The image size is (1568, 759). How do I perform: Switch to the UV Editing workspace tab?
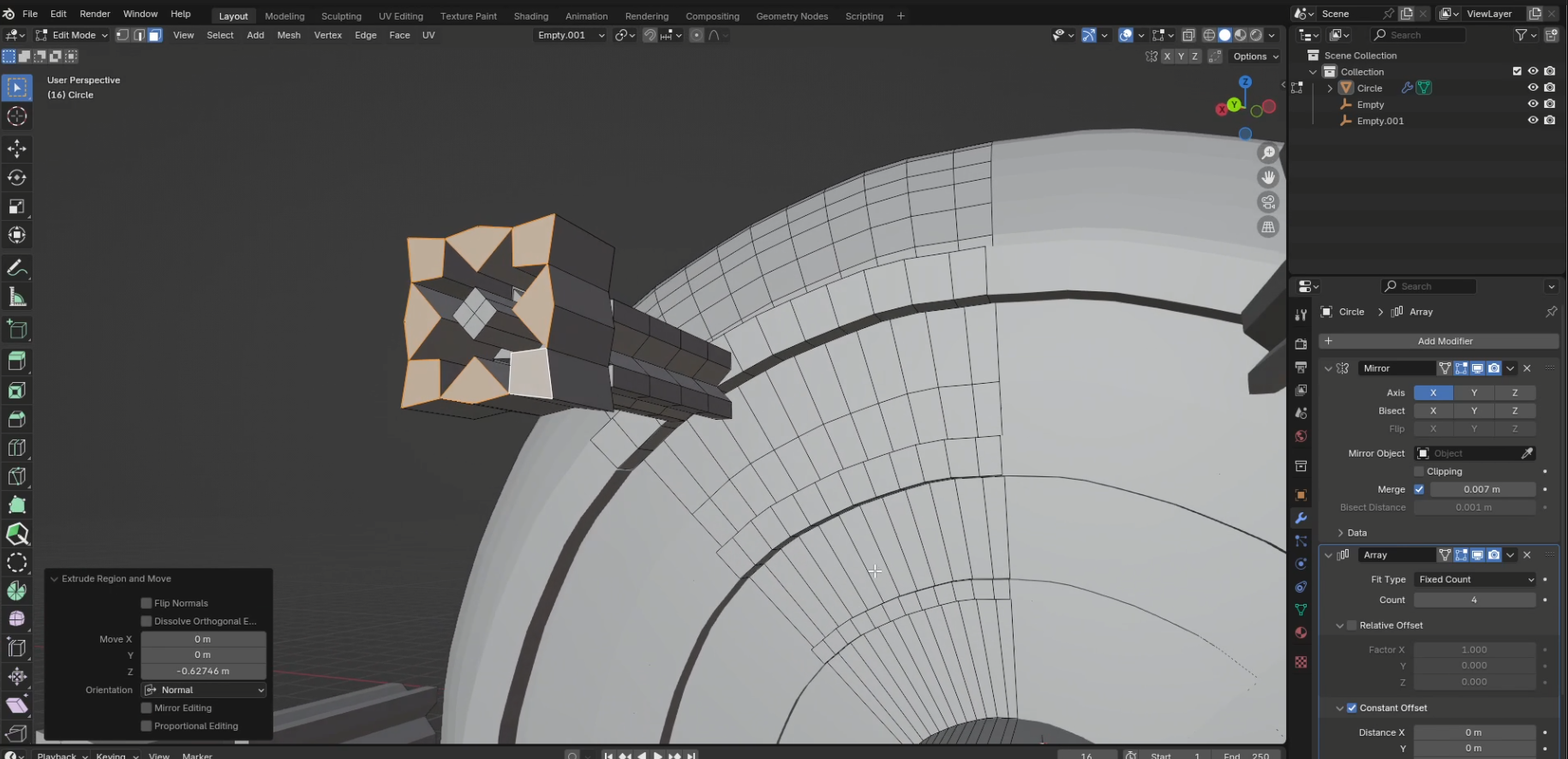pos(401,16)
